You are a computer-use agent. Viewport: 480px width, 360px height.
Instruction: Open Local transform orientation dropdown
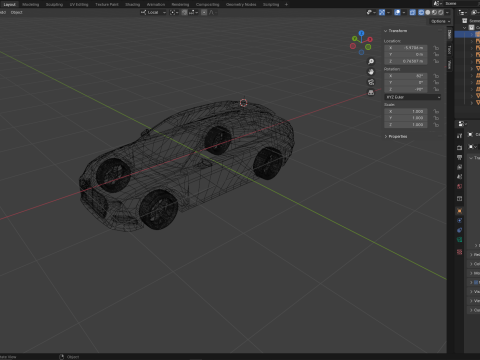[153, 12]
